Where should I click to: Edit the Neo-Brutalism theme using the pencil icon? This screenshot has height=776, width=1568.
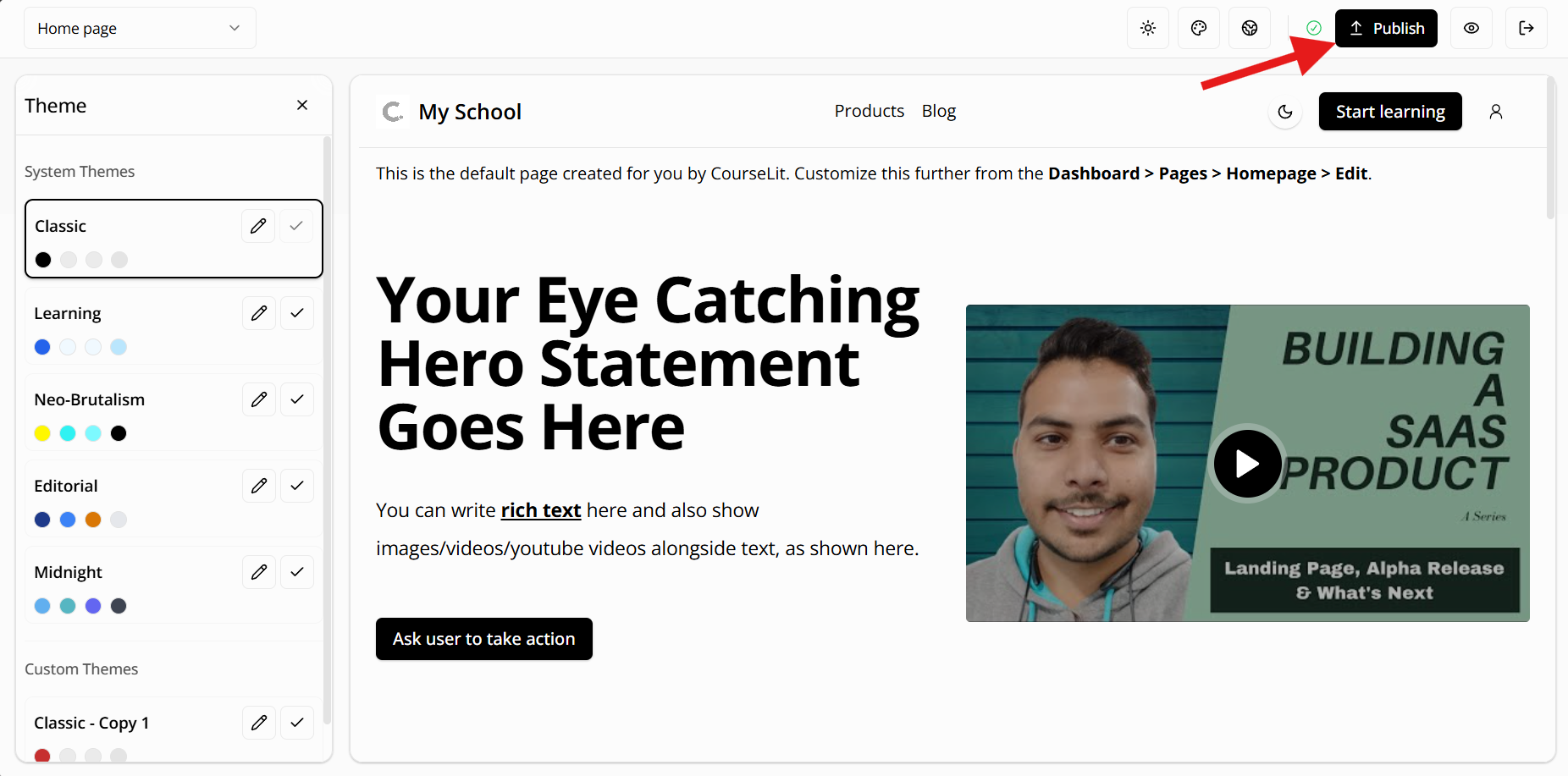(259, 399)
